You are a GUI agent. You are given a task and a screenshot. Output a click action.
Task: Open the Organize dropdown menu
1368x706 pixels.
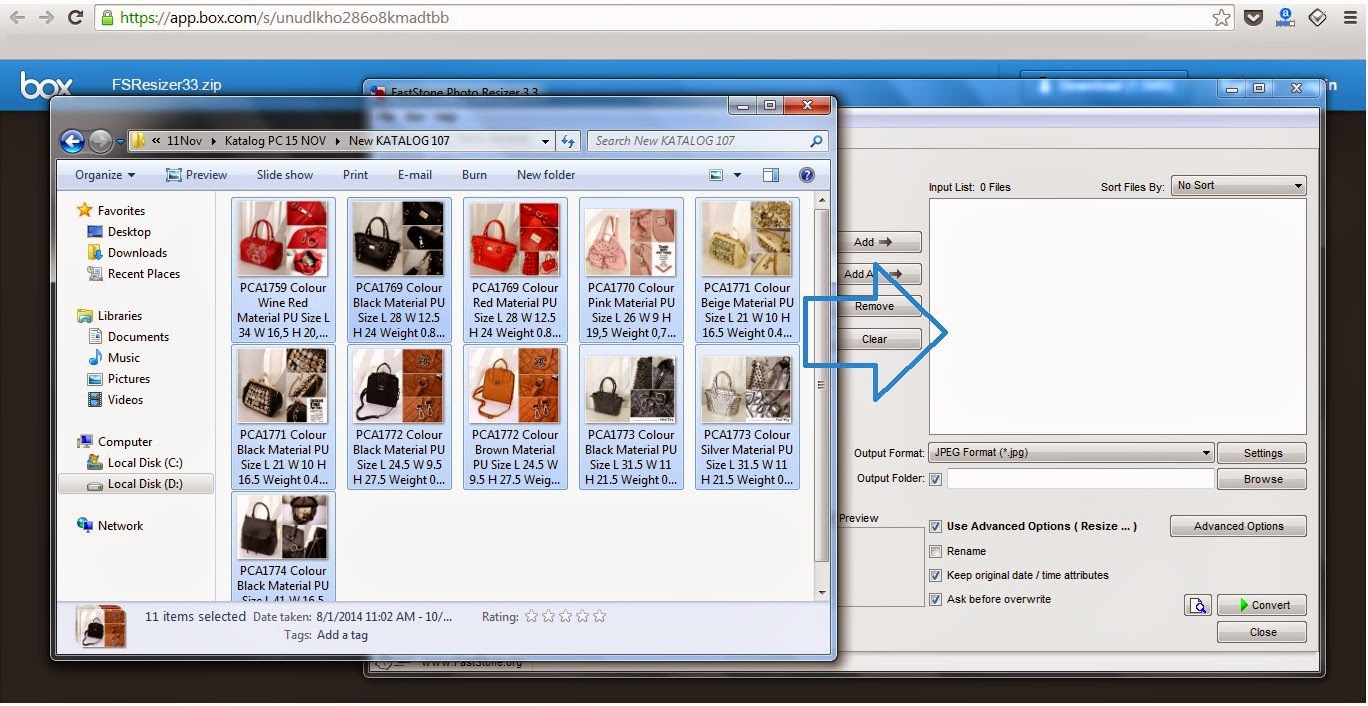[x=104, y=175]
